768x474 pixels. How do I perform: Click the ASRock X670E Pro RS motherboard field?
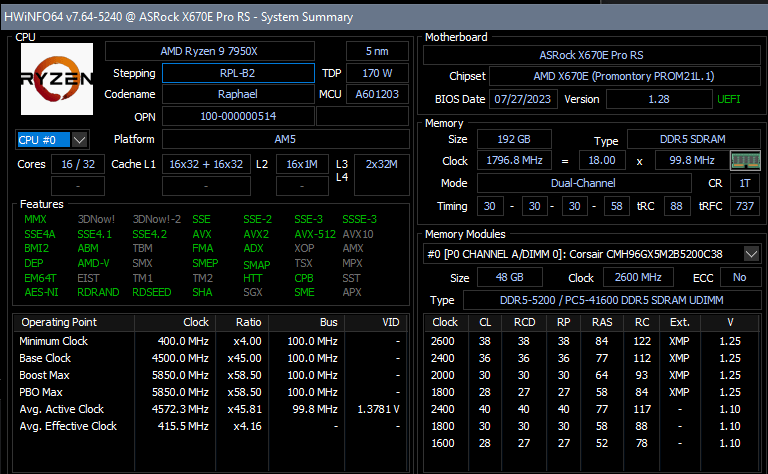pos(592,55)
